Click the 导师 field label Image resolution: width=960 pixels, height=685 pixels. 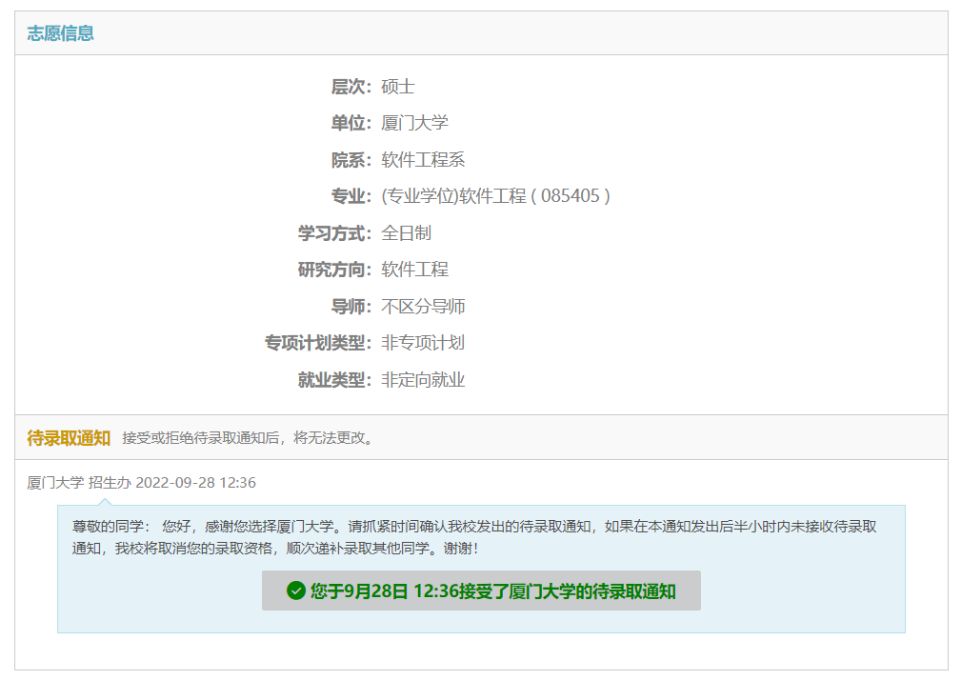351,306
